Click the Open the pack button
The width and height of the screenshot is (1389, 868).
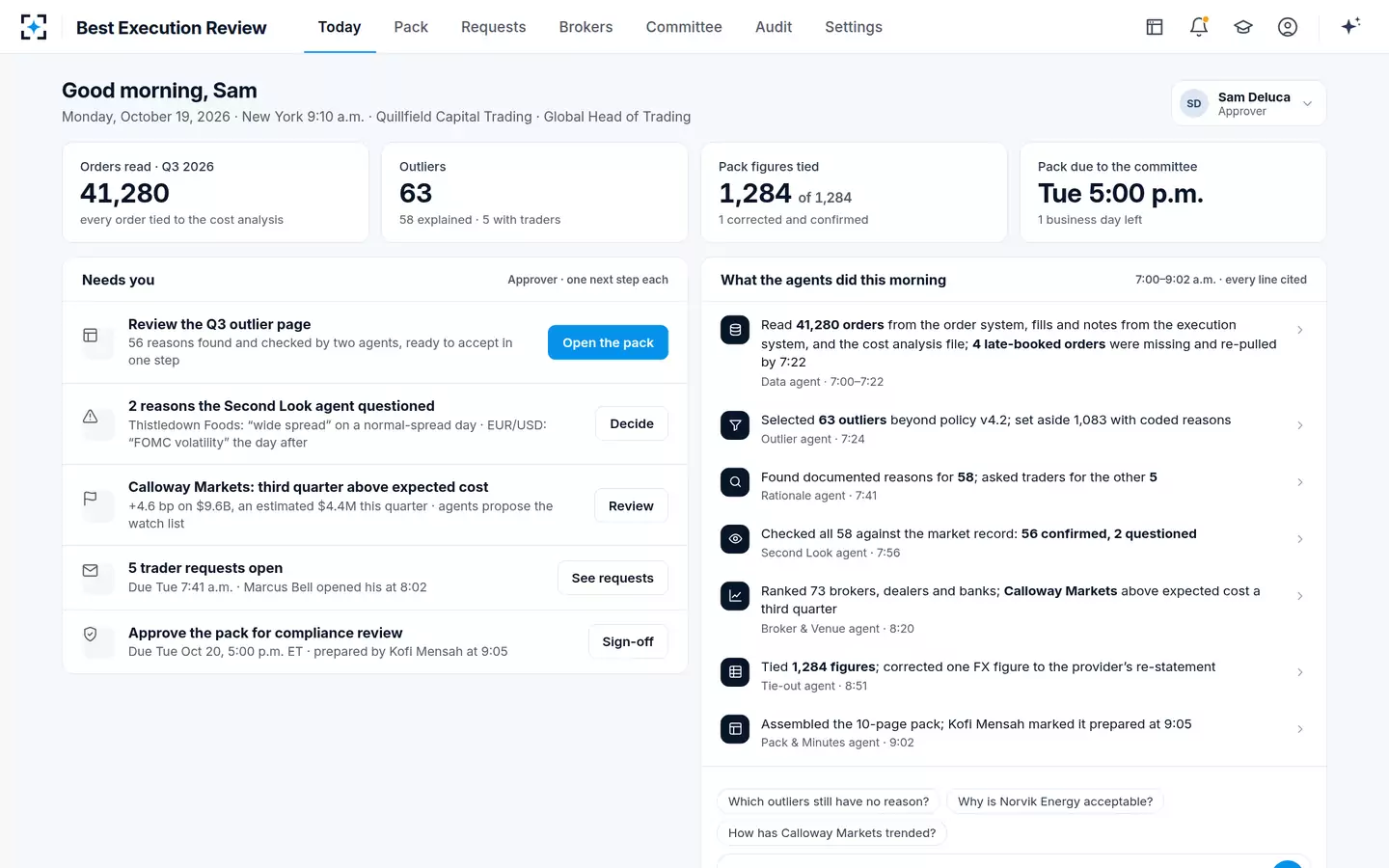[608, 342]
